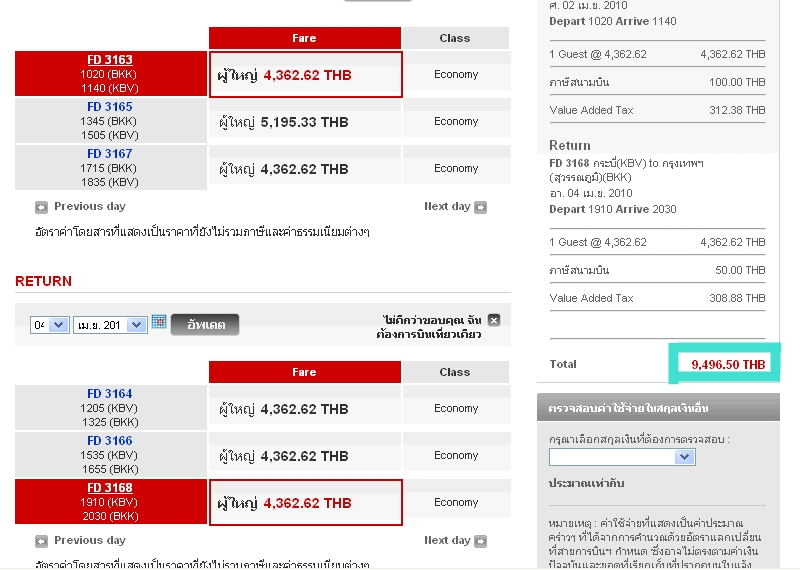Open flight FD 3163 link
Screen dimensions: 800x570
(x=110, y=60)
